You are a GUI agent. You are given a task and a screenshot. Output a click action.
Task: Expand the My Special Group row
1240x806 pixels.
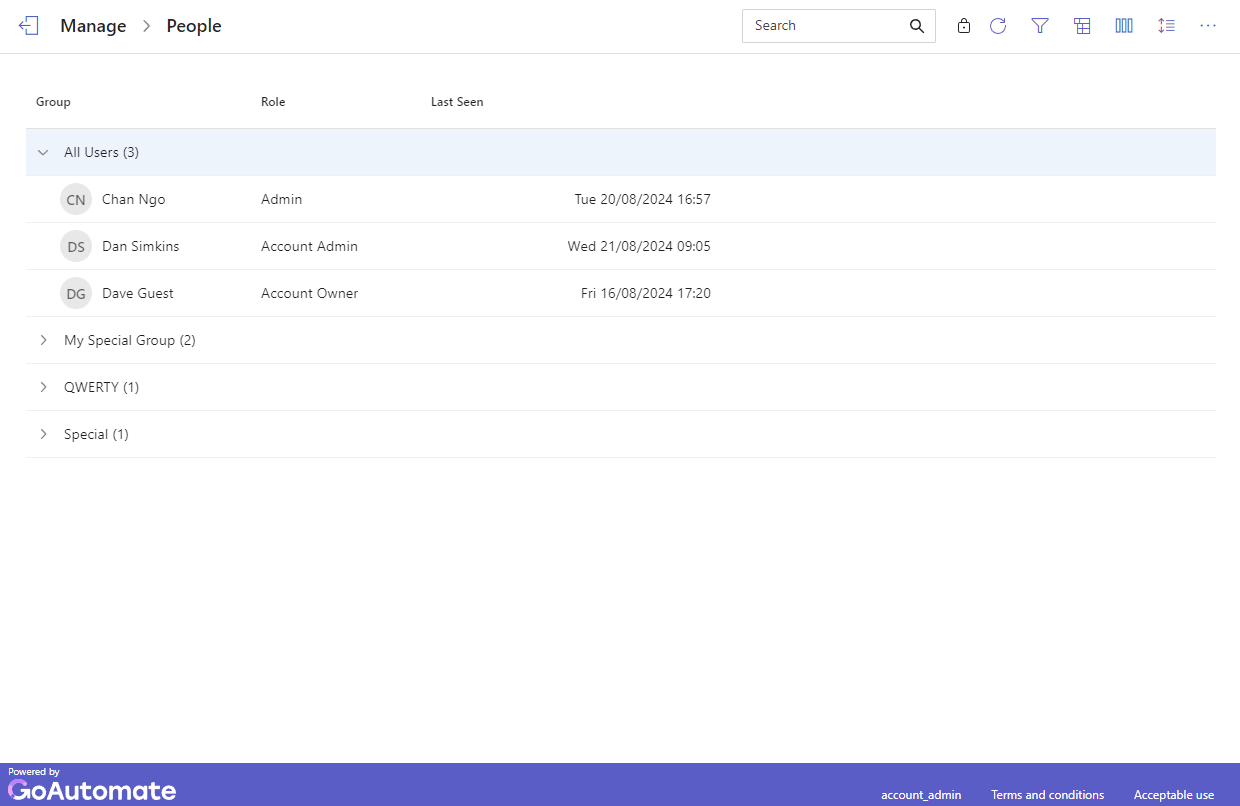click(43, 340)
